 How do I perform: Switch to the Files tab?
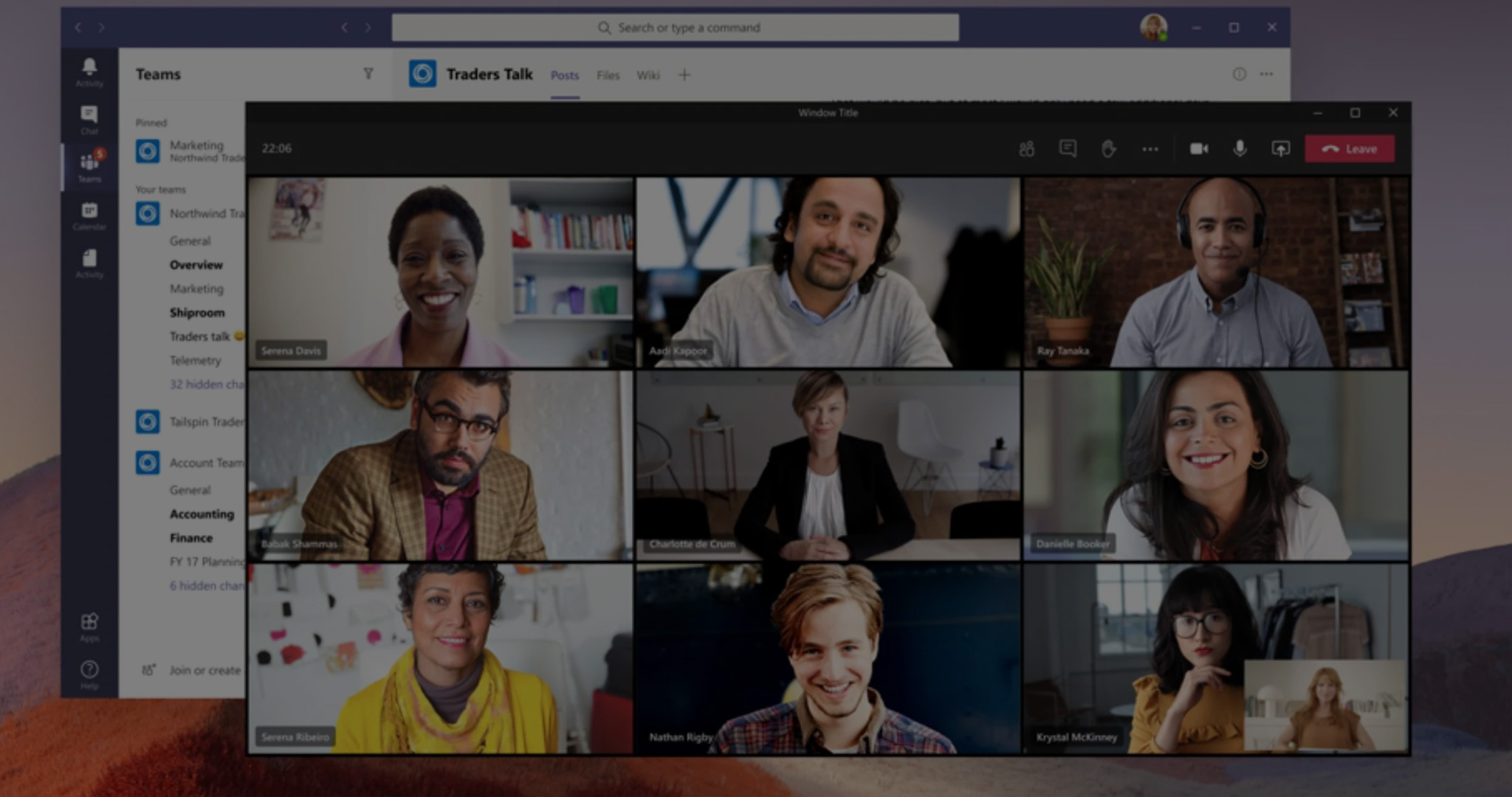pos(608,75)
